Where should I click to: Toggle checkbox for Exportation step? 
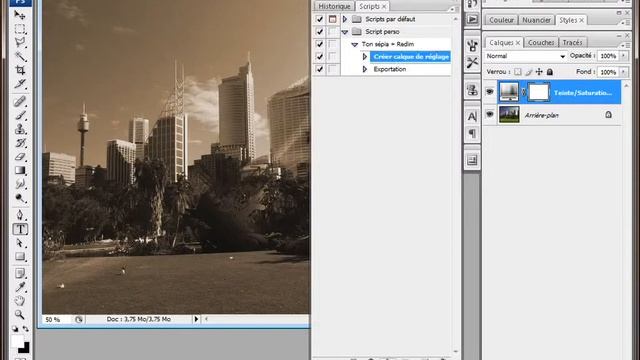(320, 69)
